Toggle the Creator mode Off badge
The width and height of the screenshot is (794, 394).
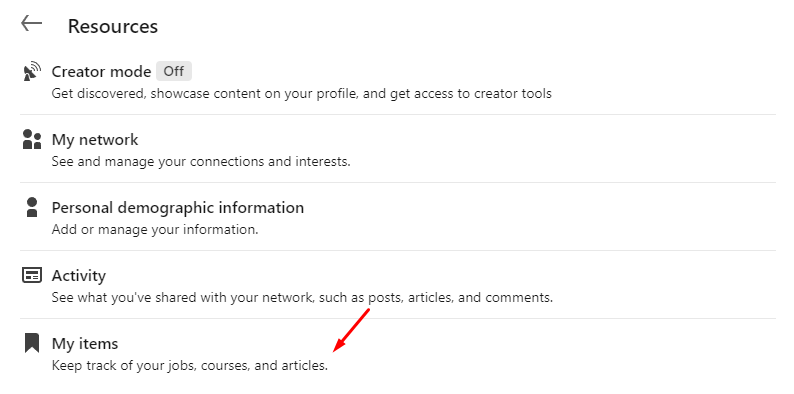coord(174,71)
